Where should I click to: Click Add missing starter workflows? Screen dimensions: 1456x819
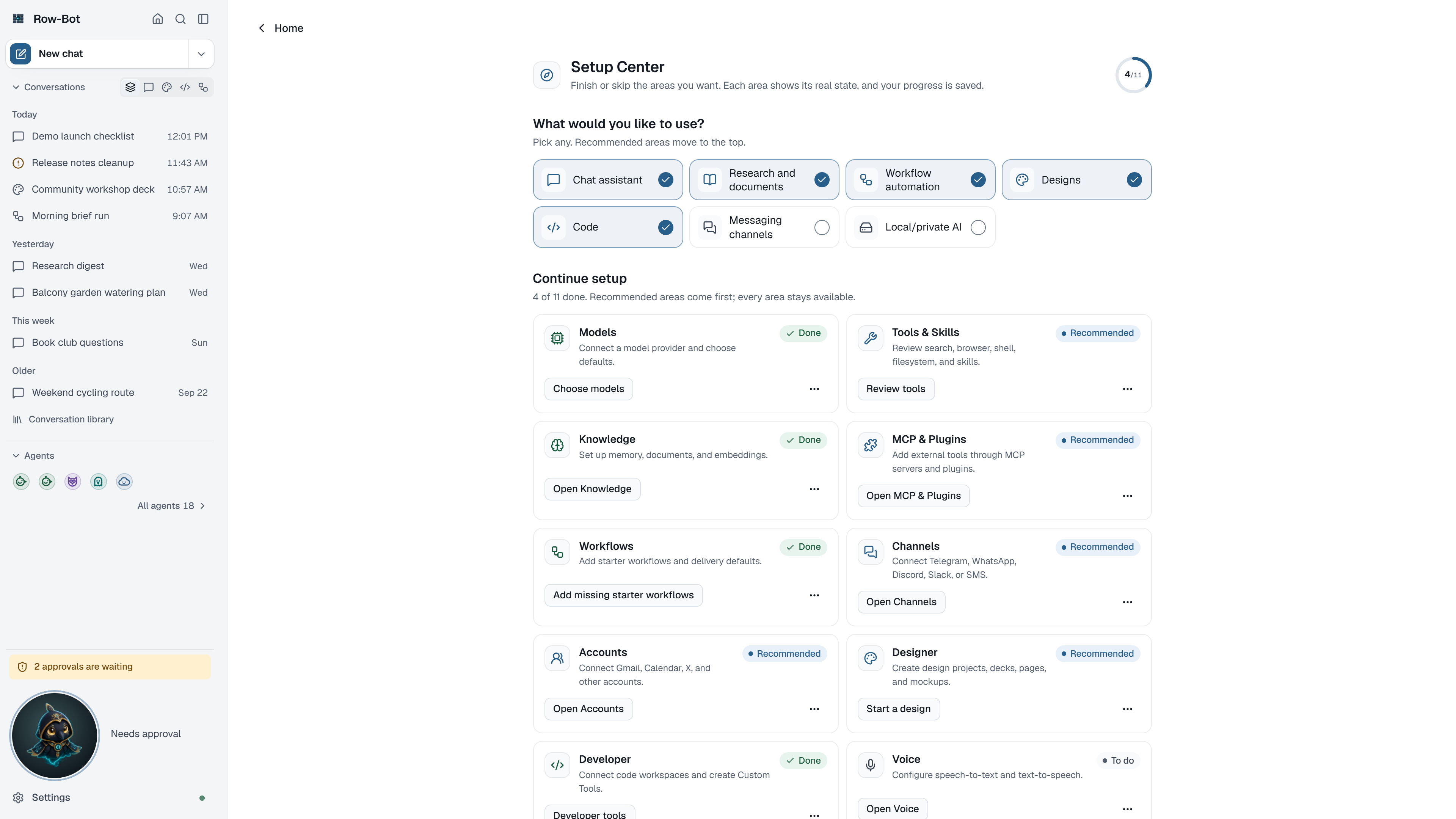[x=623, y=595]
